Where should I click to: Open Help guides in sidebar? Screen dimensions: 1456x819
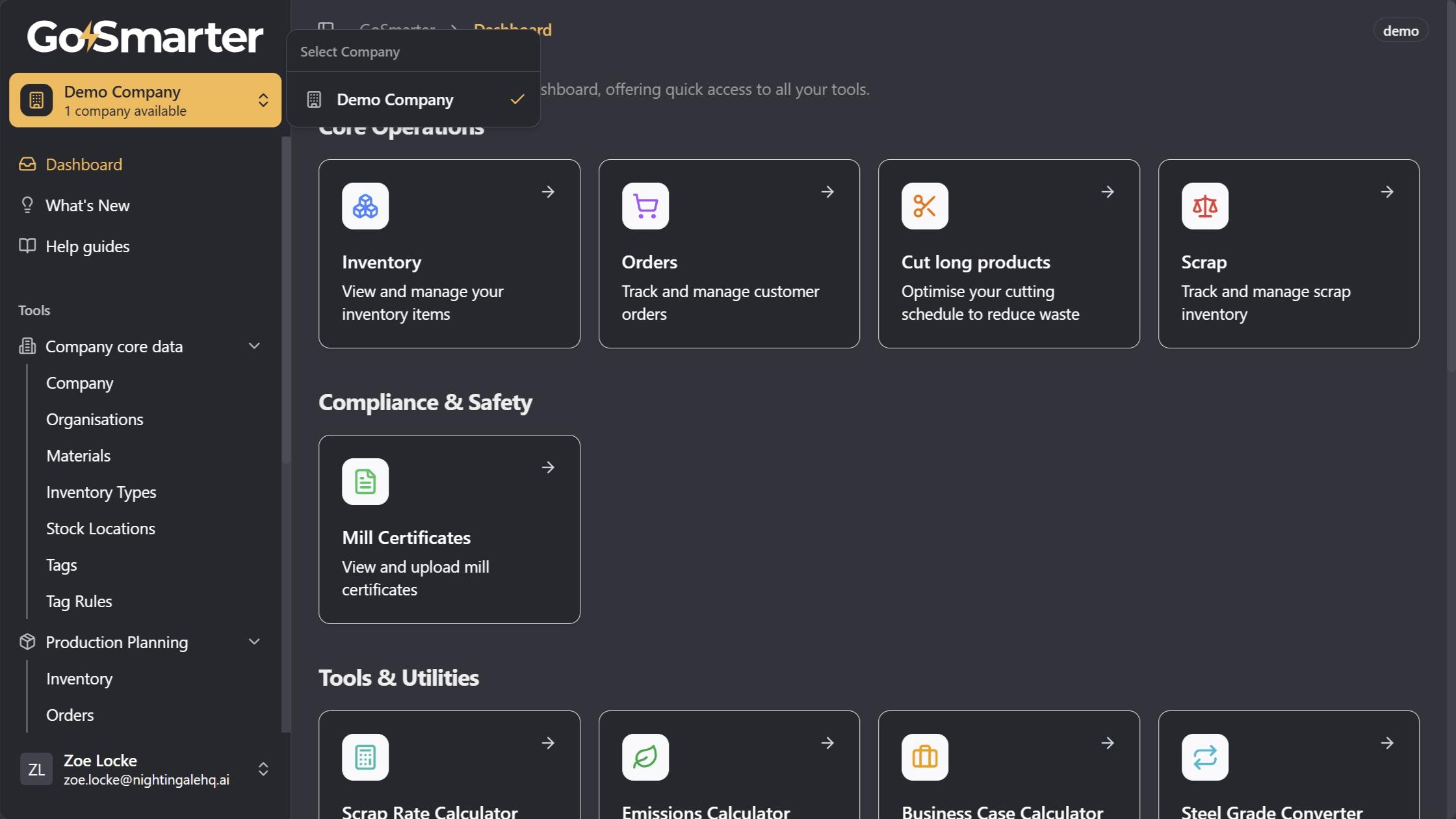[x=87, y=246]
